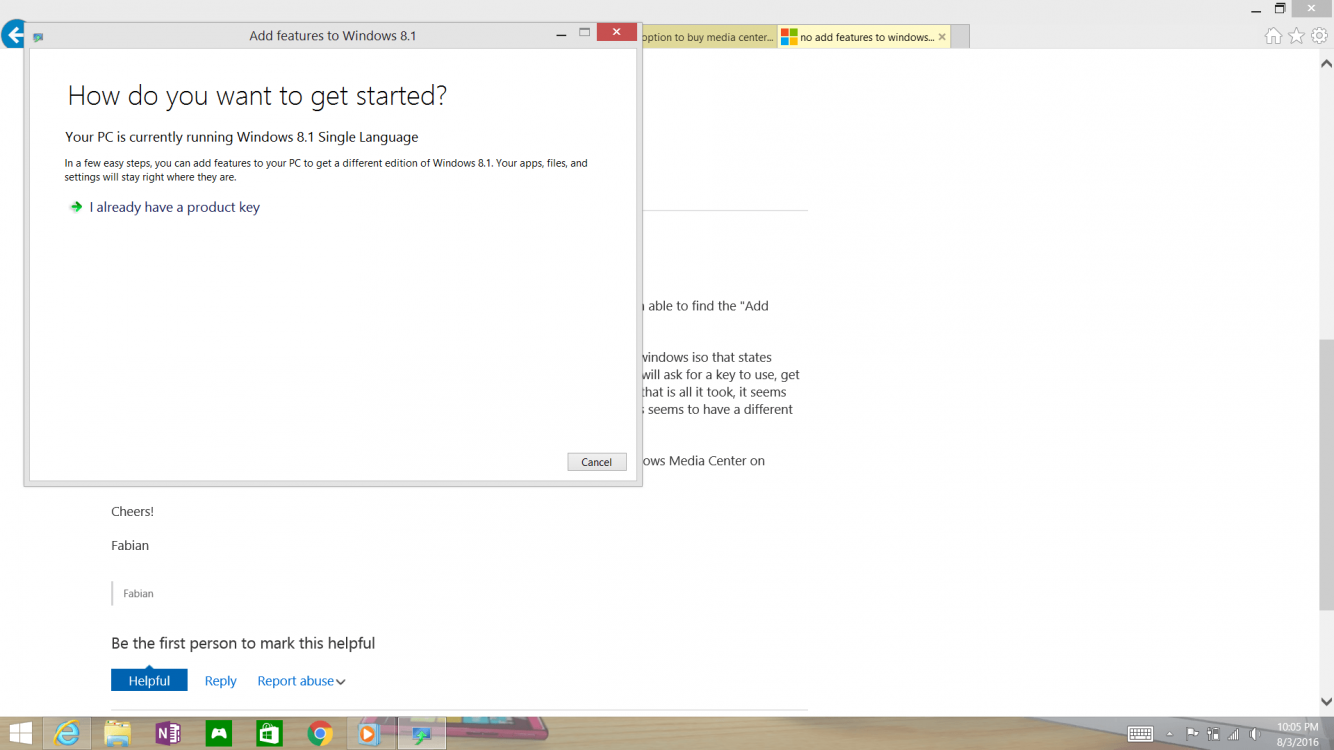1334x750 pixels.
Task: Select the Add features app on taskbar
Action: coord(421,733)
